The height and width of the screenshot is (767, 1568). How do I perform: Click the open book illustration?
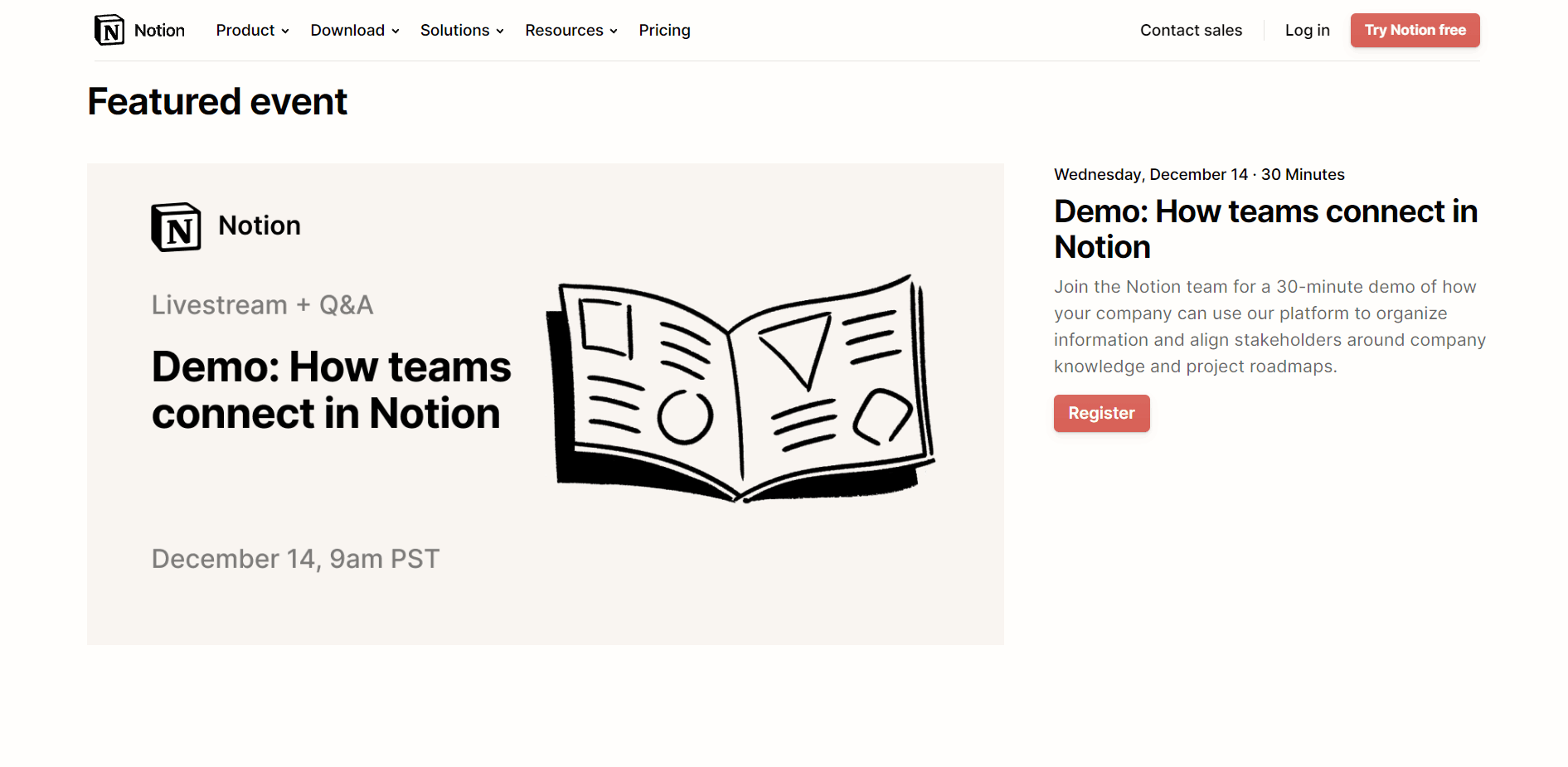pyautogui.click(x=740, y=388)
